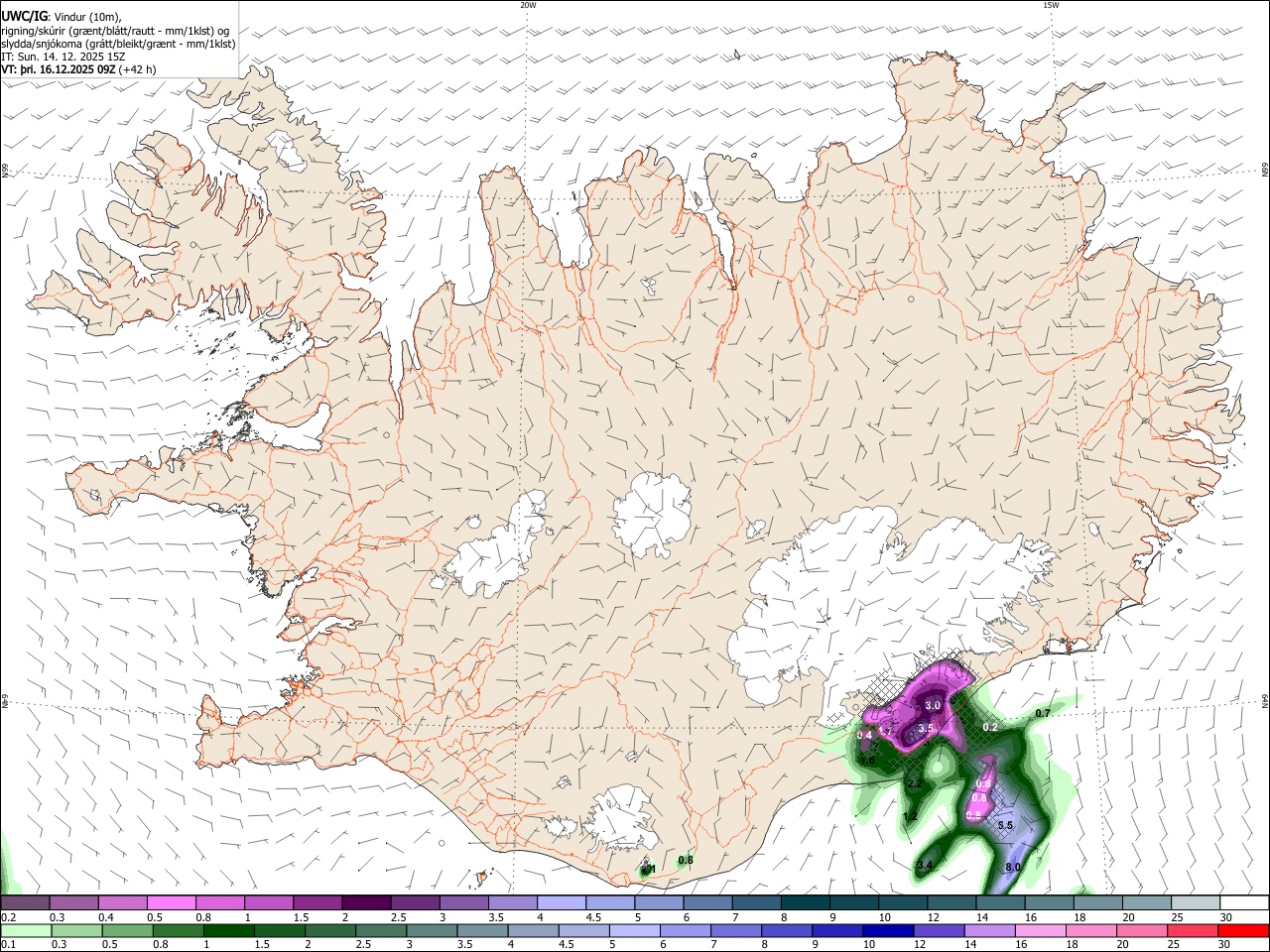The width and height of the screenshot is (1270, 952).
Task: Click the 5.5 precipitation value on the map
Action: click(x=1005, y=825)
